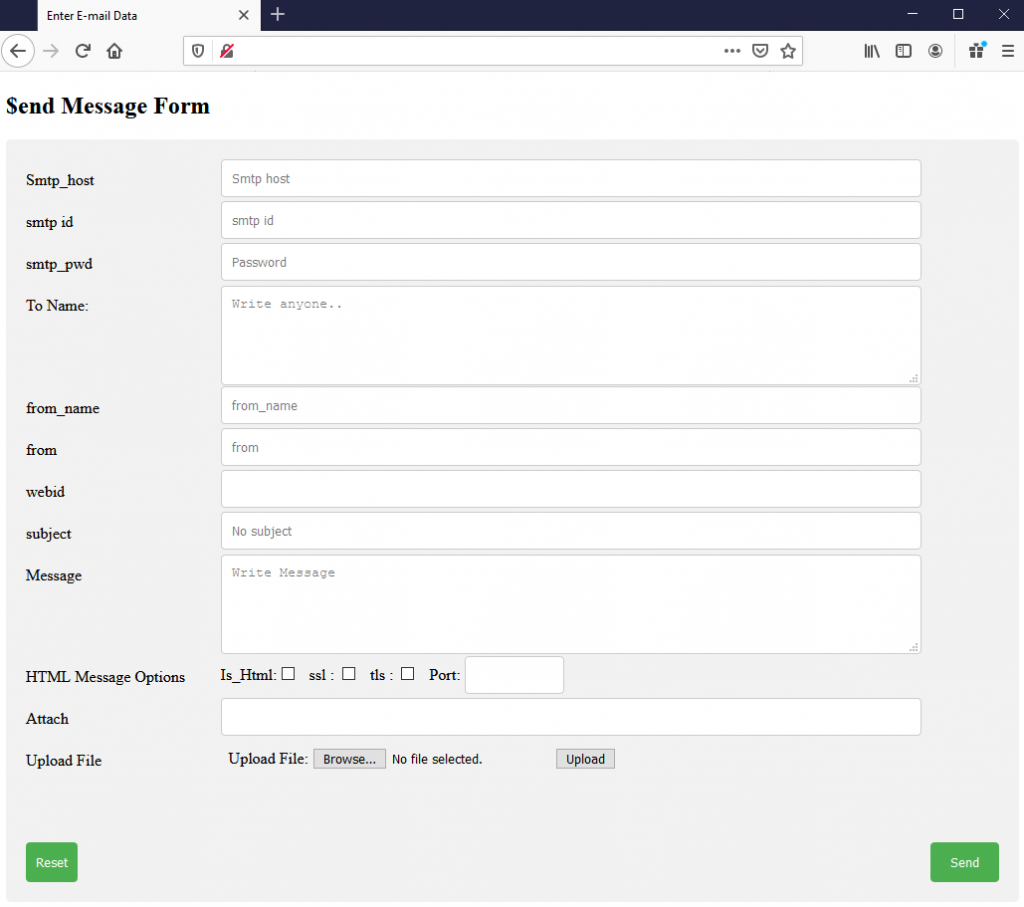The height and width of the screenshot is (907, 1024).
Task: Grab the To Name textarea resize handle
Action: click(x=914, y=378)
